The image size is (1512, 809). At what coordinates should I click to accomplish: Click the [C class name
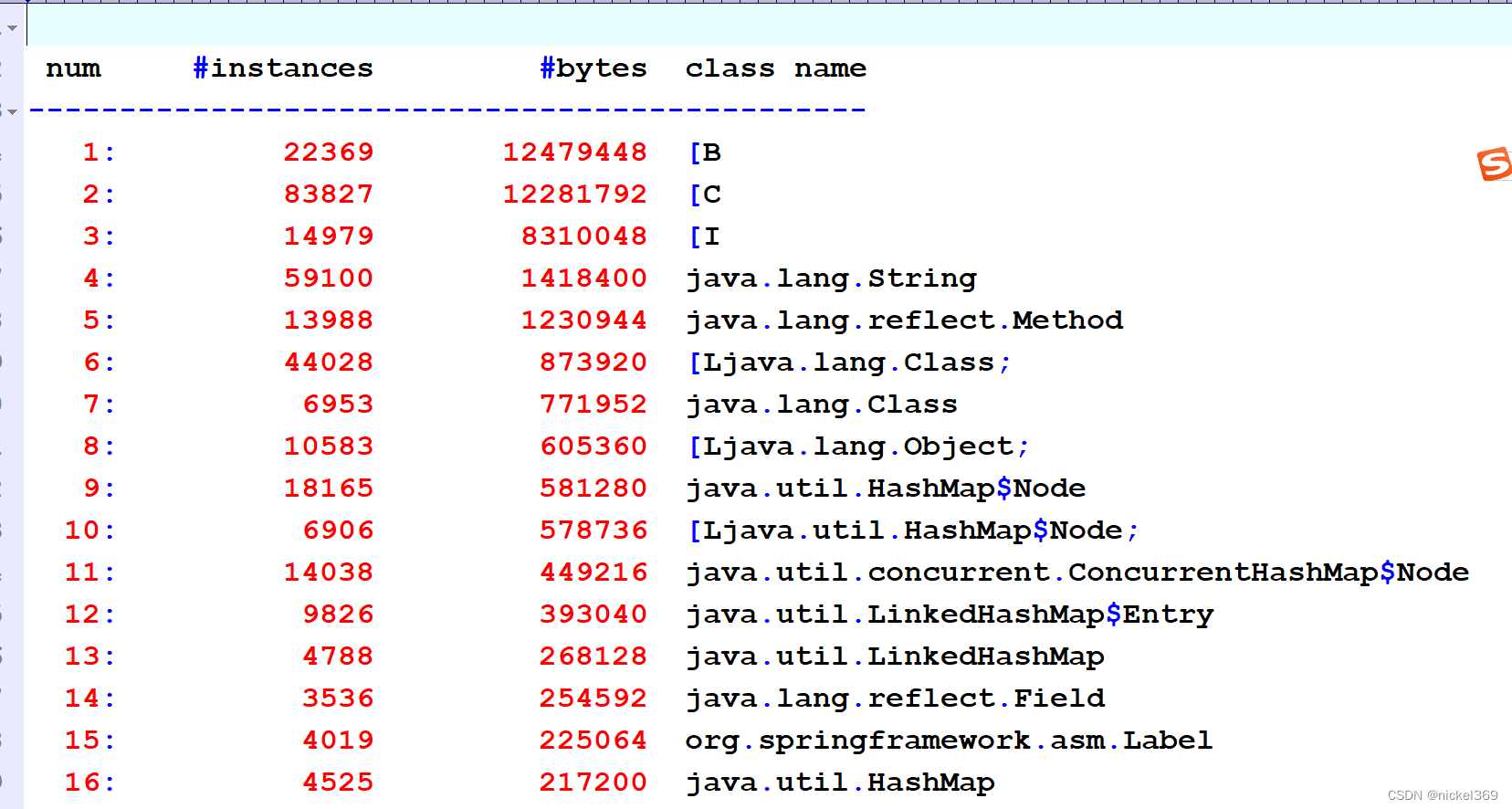tap(705, 194)
